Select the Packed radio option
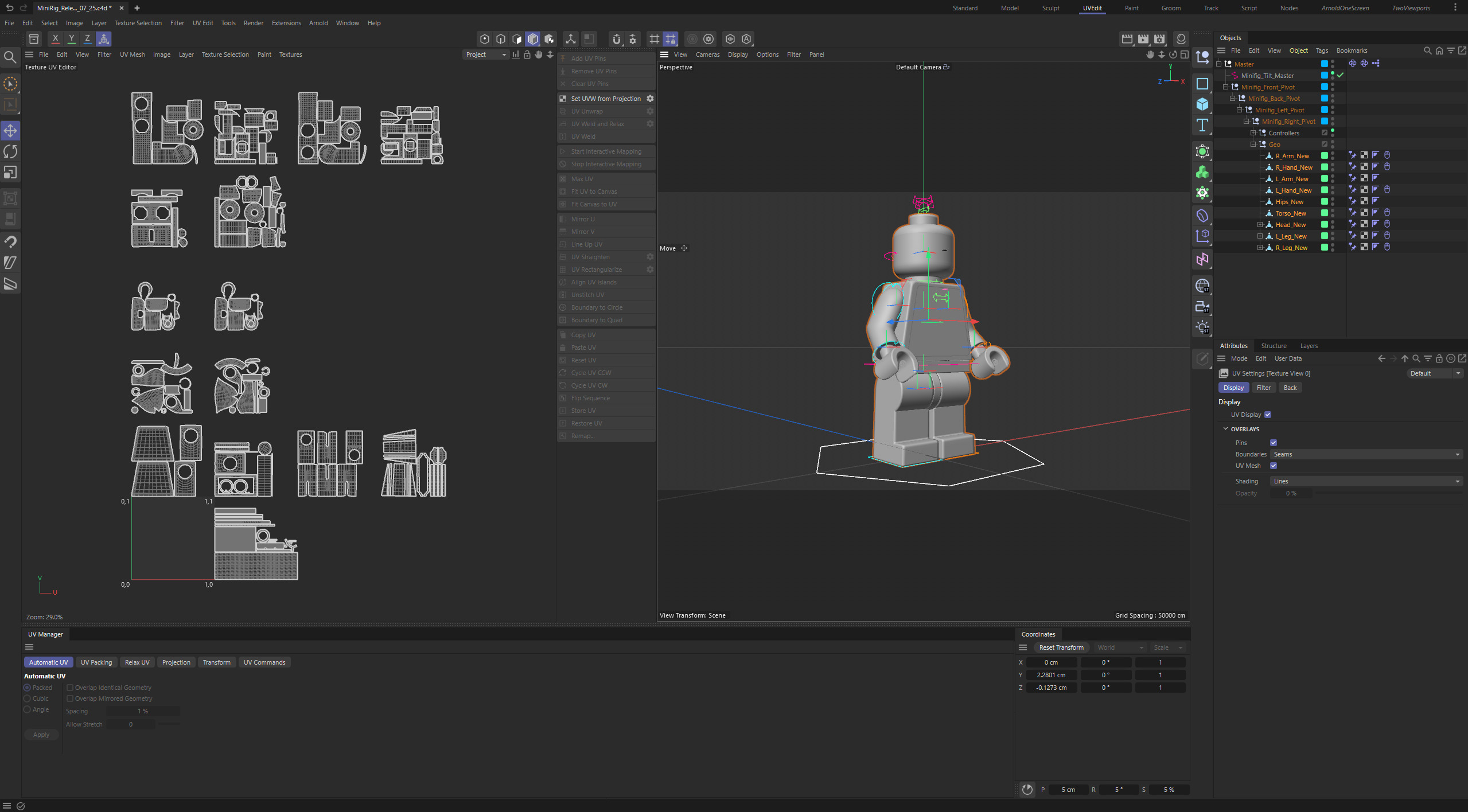 27,688
